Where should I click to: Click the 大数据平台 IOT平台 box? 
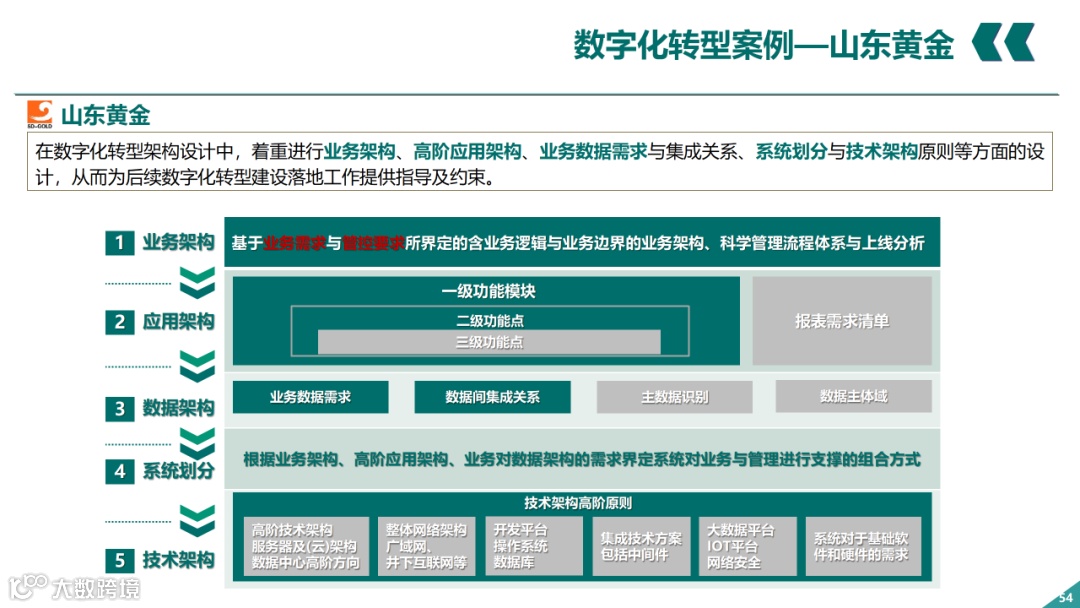coord(748,547)
